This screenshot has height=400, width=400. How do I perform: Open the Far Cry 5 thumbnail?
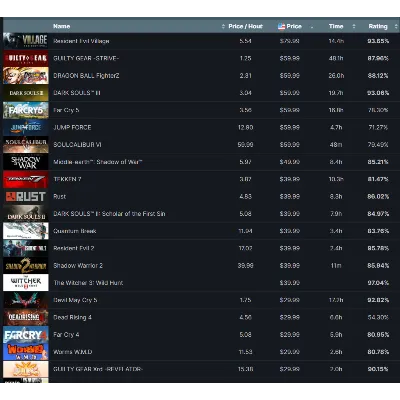coord(26,110)
